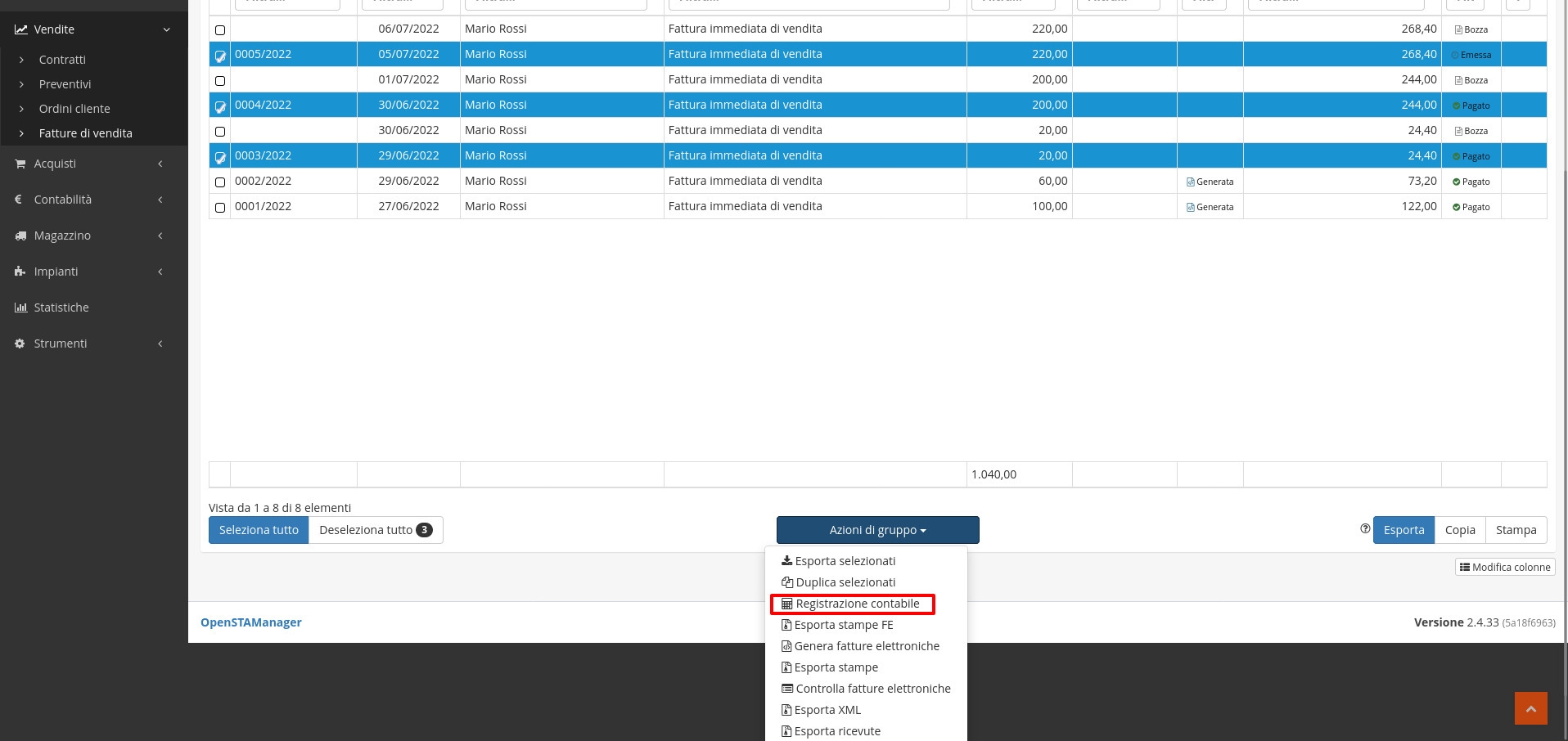Uncheck the checkbox for invoice 0005/2022
This screenshot has height=741, width=1568.
220,56
